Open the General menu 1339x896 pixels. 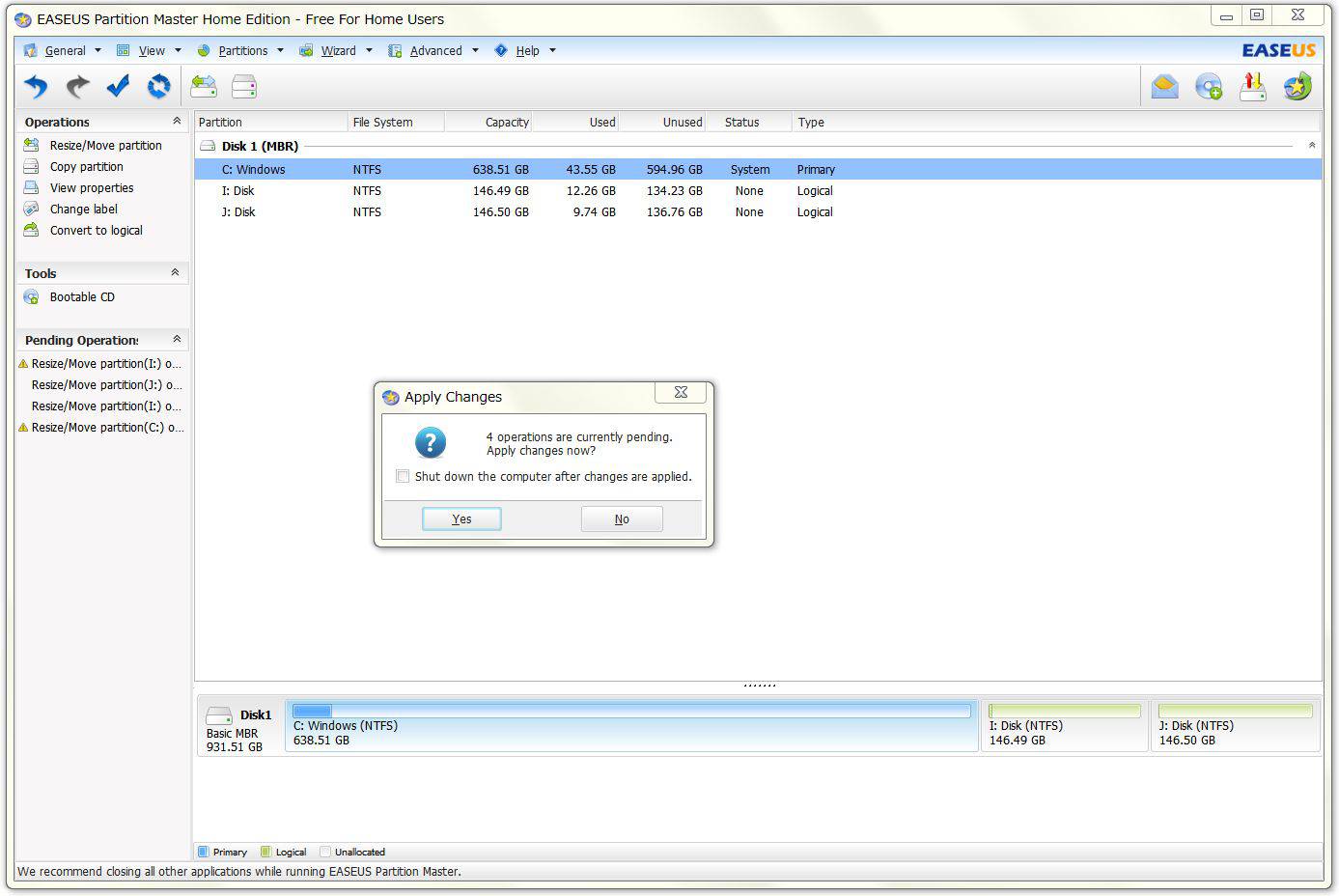coord(63,50)
